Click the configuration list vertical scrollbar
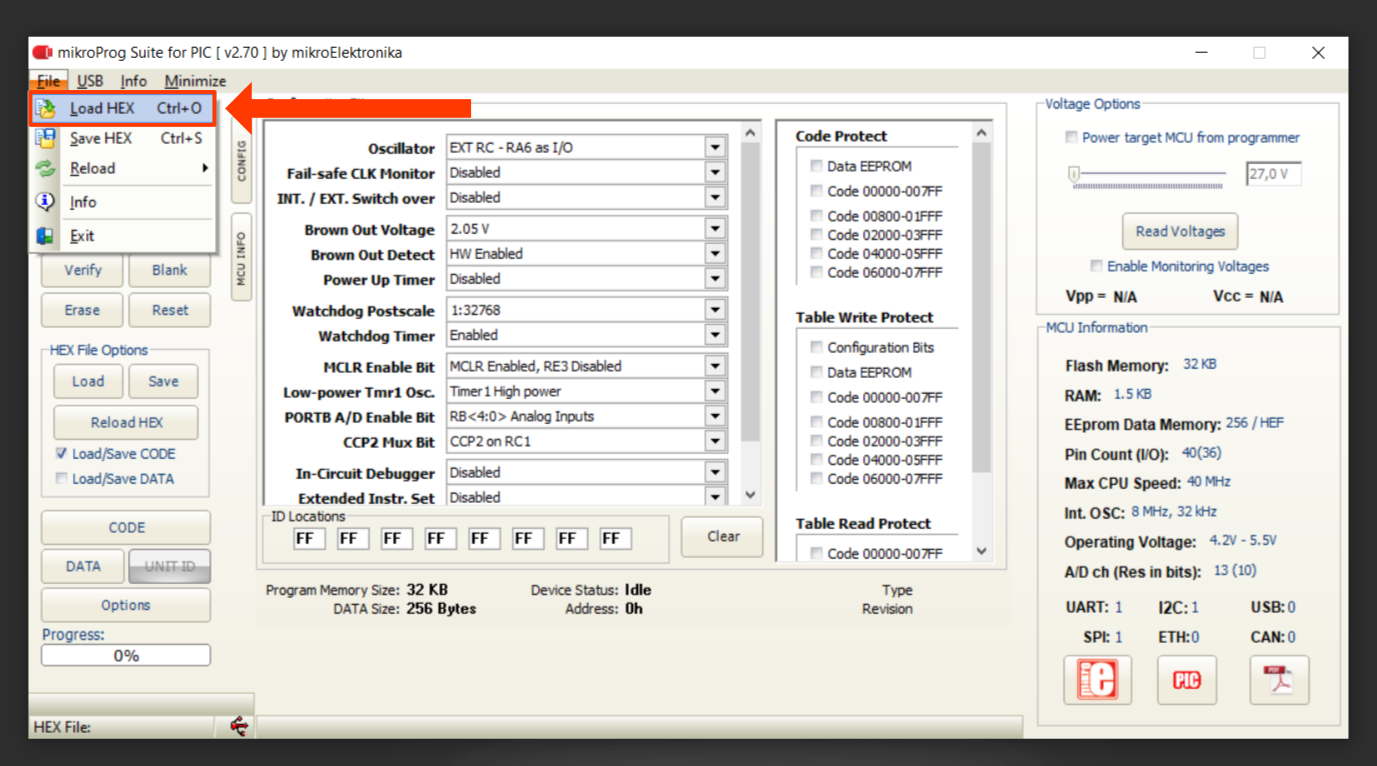Image resolution: width=1377 pixels, height=766 pixels. 751,313
